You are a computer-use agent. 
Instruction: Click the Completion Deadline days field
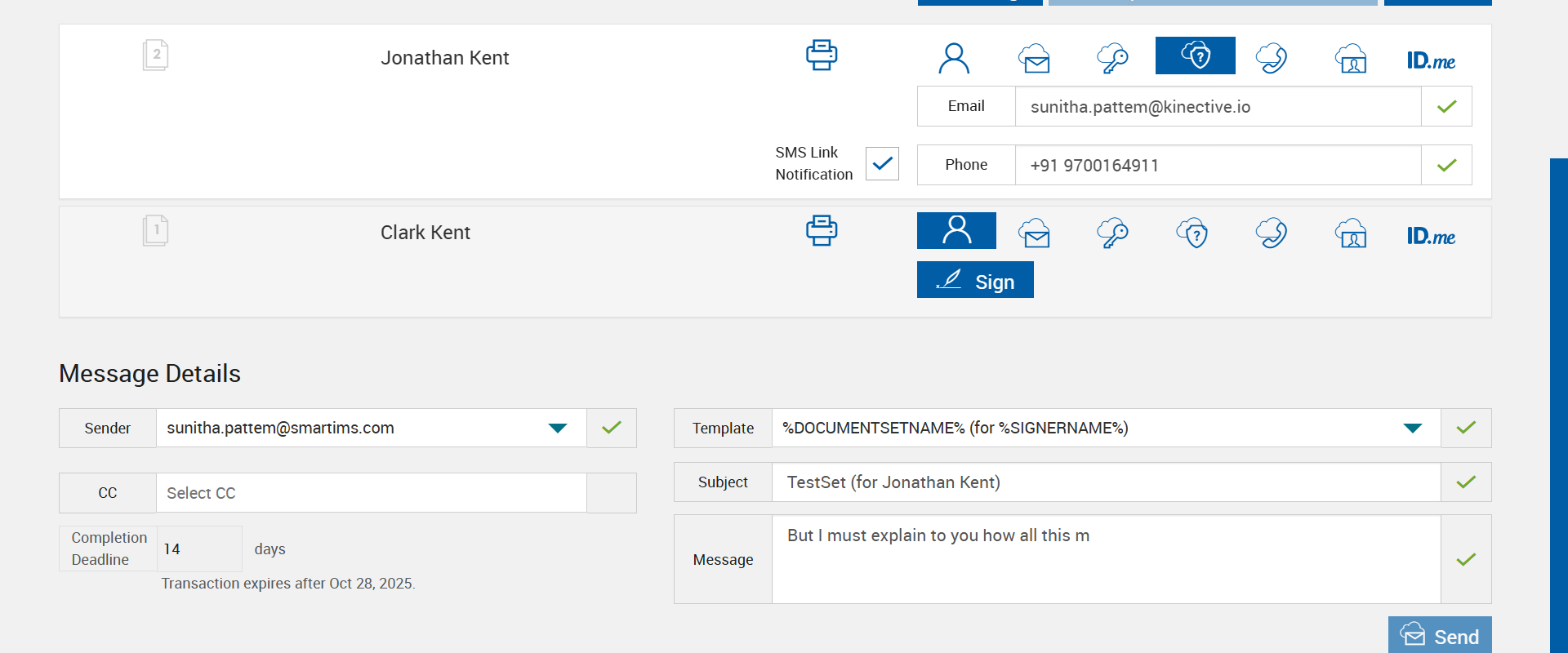198,549
